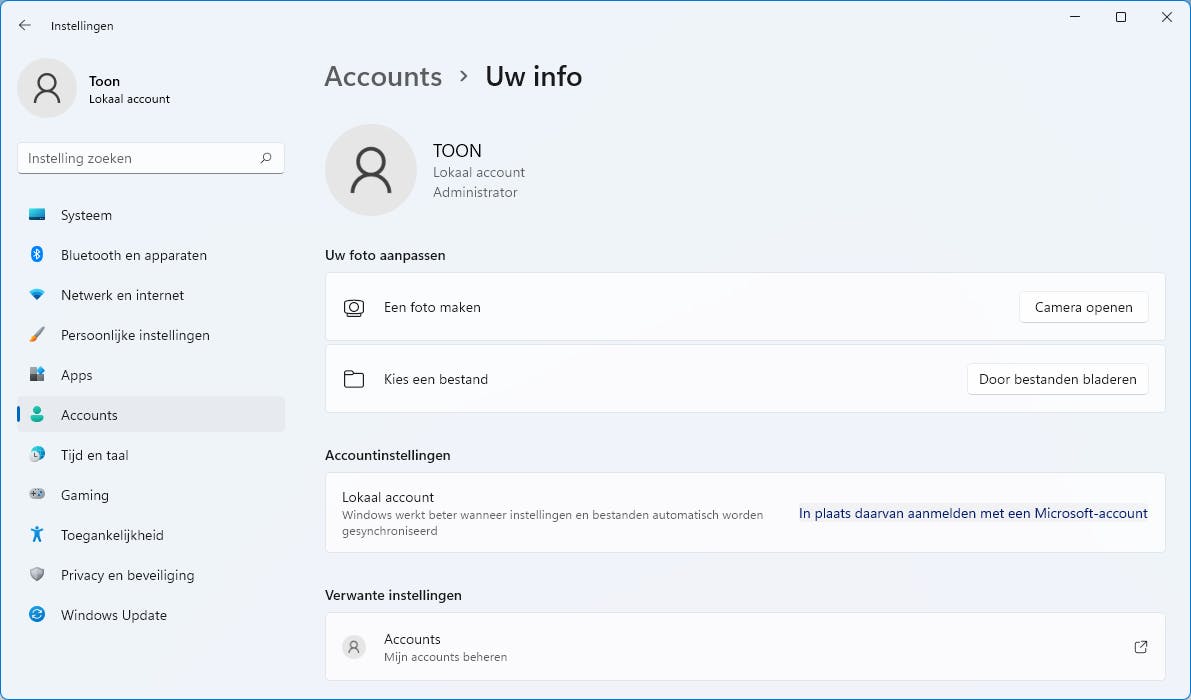
Task: Open the Apps icon in sidebar
Action: tap(37, 375)
